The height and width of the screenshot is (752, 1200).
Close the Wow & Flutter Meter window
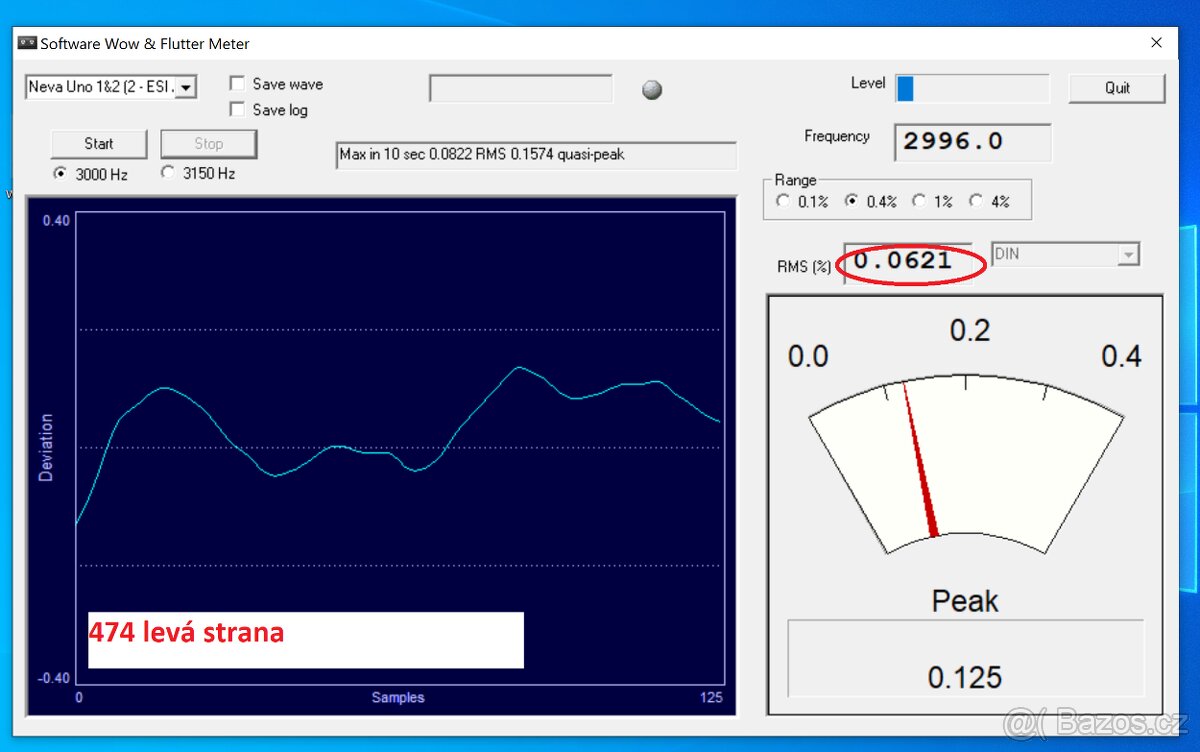coord(1156,43)
